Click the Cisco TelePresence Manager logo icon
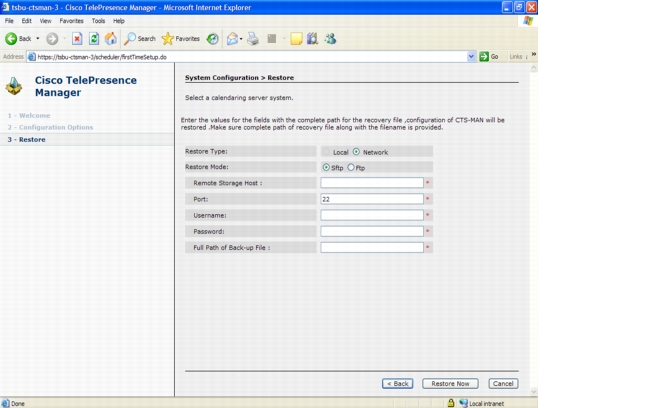This screenshot has width=653, height=408. [14, 86]
